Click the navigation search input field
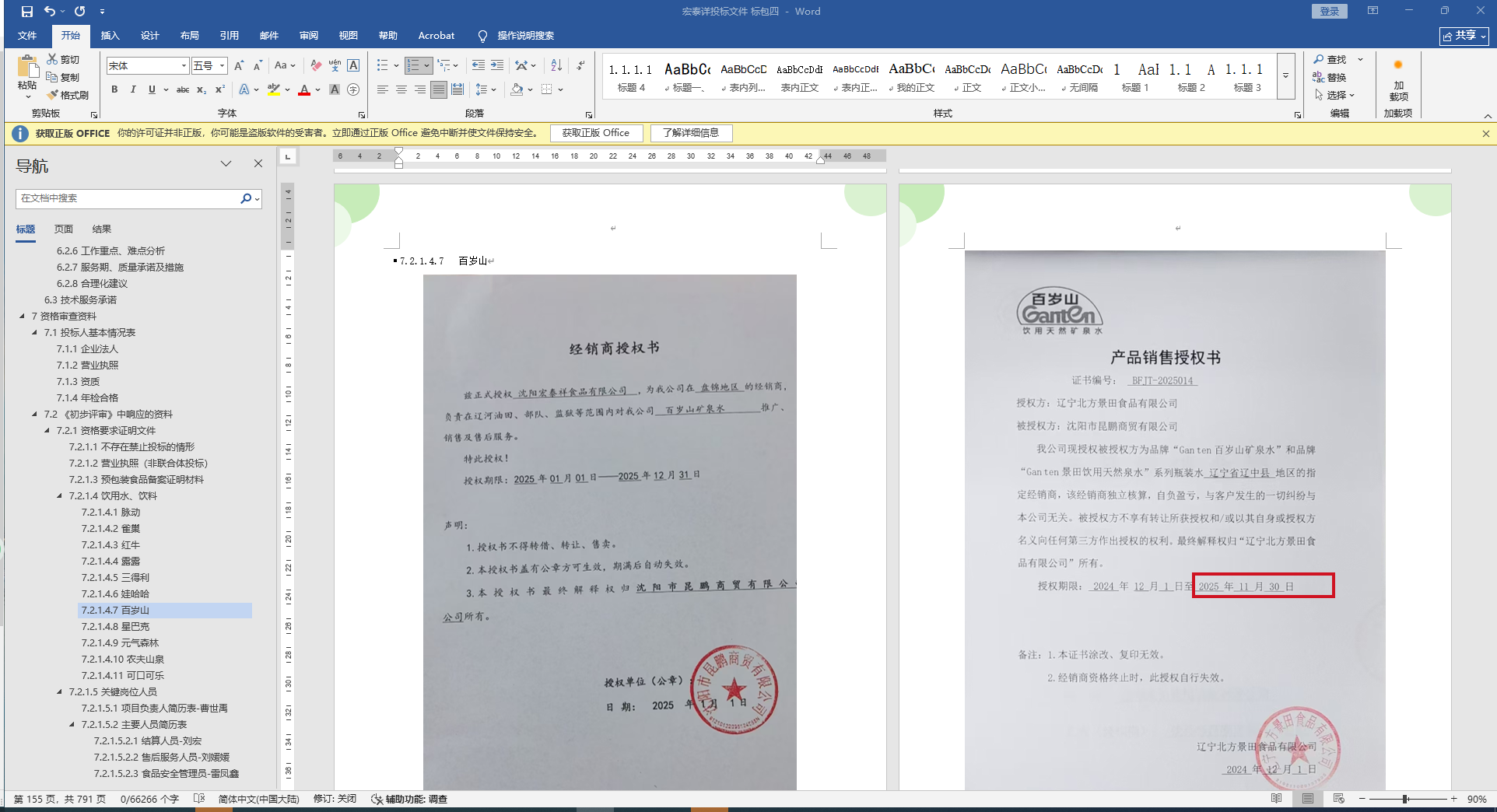Image resolution: width=1497 pixels, height=812 pixels. pyautogui.click(x=128, y=198)
